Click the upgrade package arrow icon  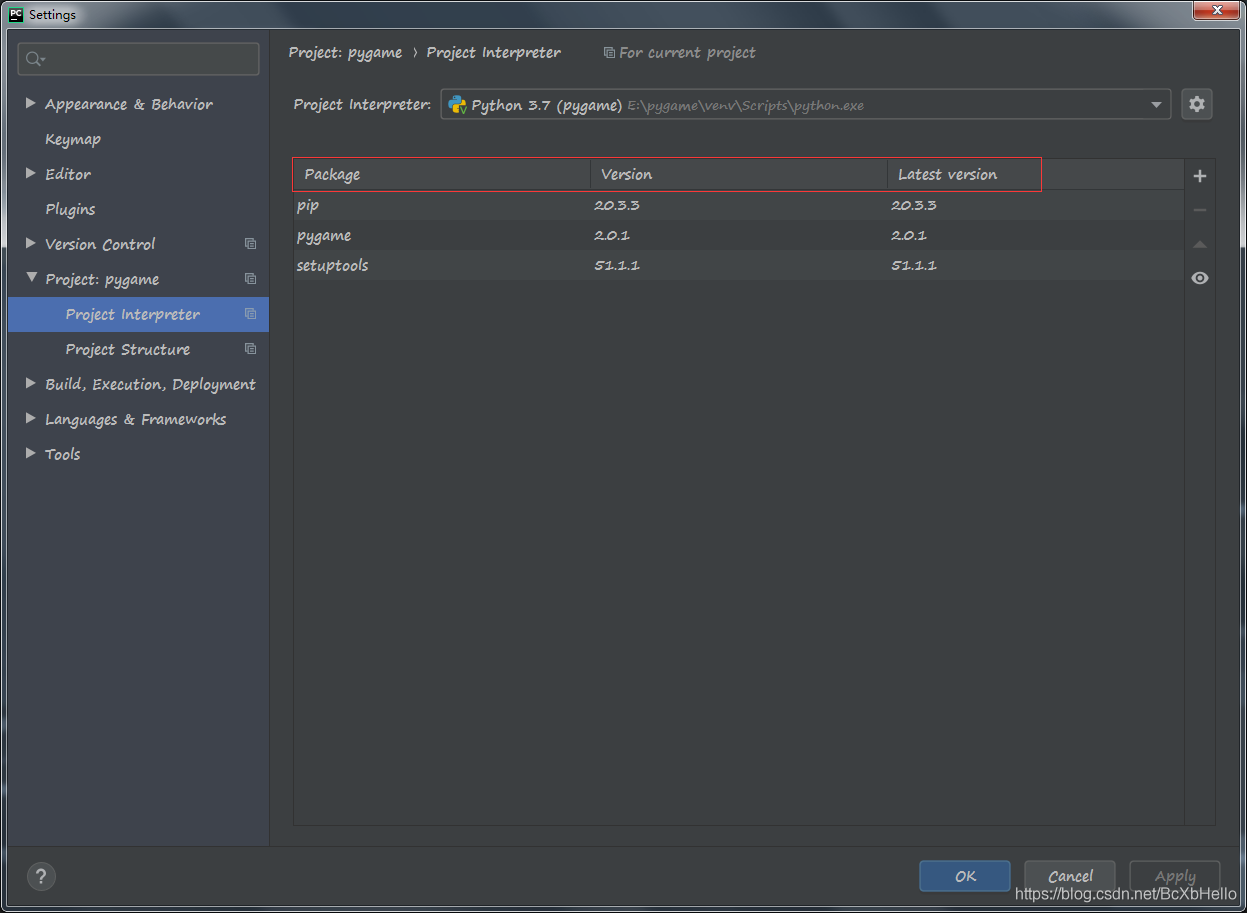pyautogui.click(x=1200, y=244)
